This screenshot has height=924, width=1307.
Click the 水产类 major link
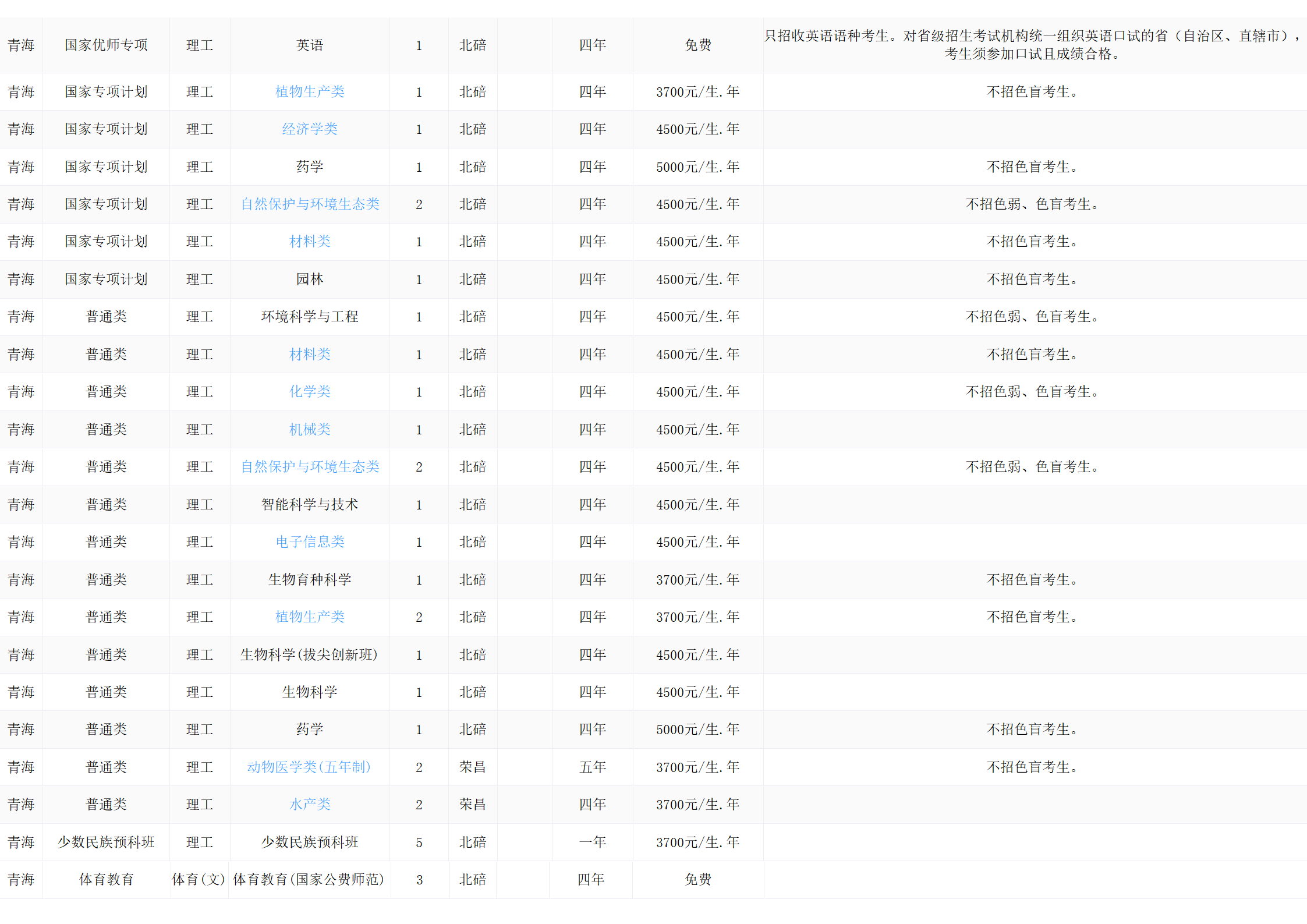(310, 804)
